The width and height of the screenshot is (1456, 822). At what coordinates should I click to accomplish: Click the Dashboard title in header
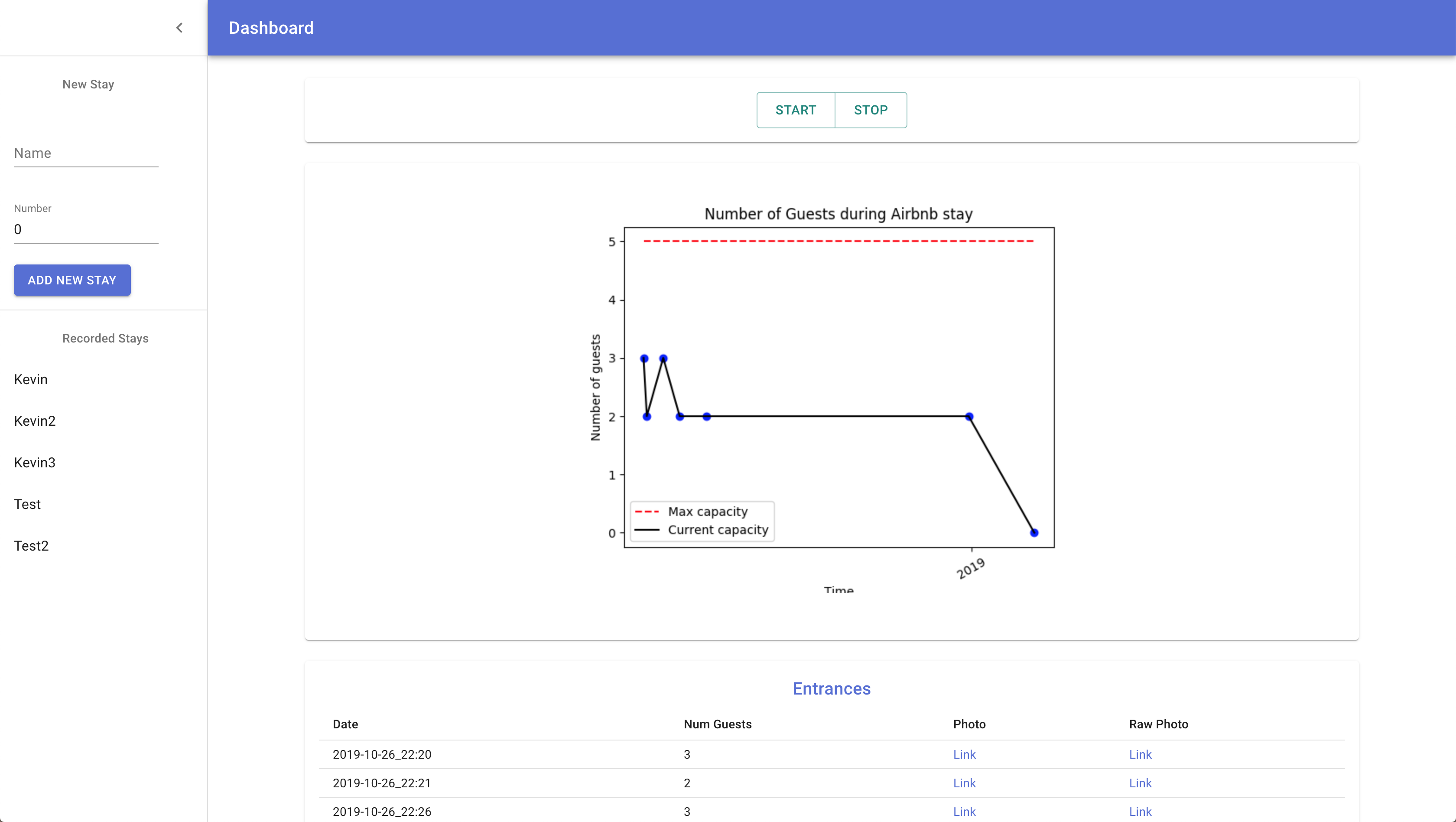[x=271, y=28]
